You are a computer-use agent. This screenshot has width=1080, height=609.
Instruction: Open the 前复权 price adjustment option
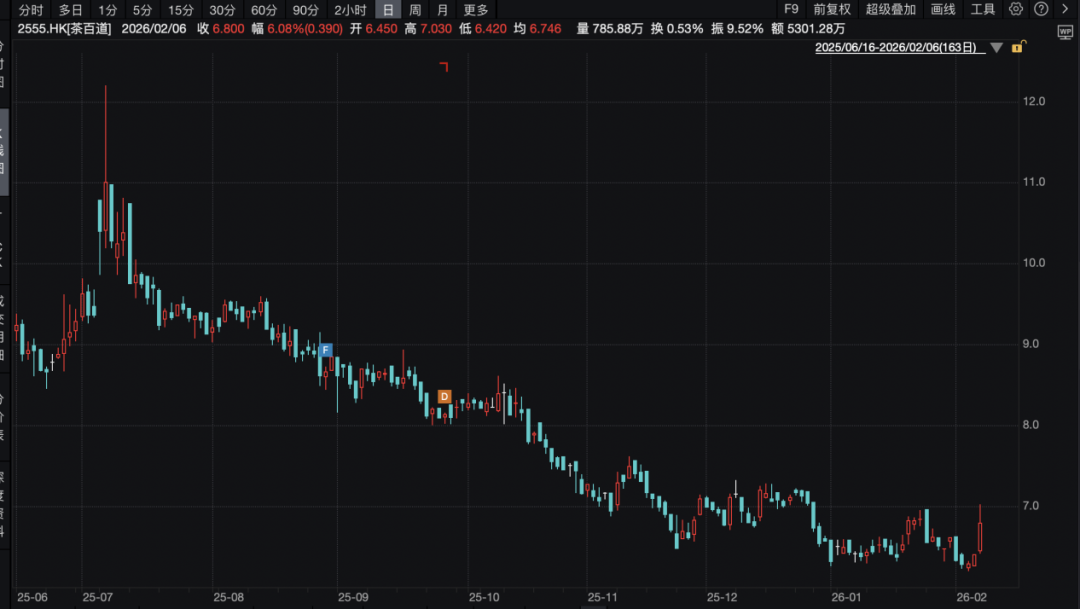832,9
